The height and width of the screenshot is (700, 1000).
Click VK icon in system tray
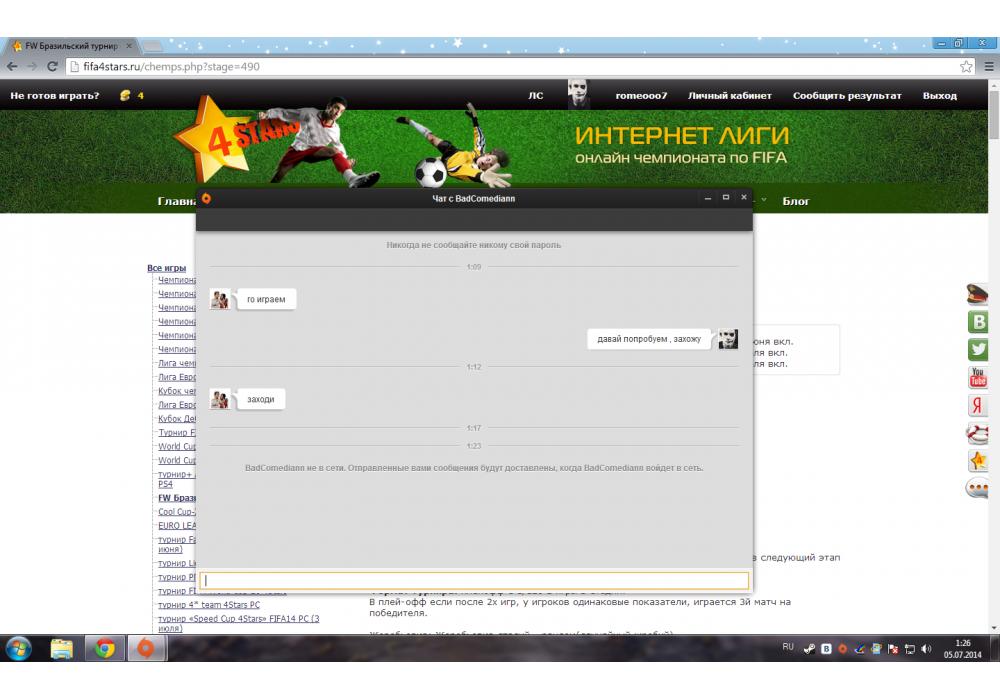(826, 649)
